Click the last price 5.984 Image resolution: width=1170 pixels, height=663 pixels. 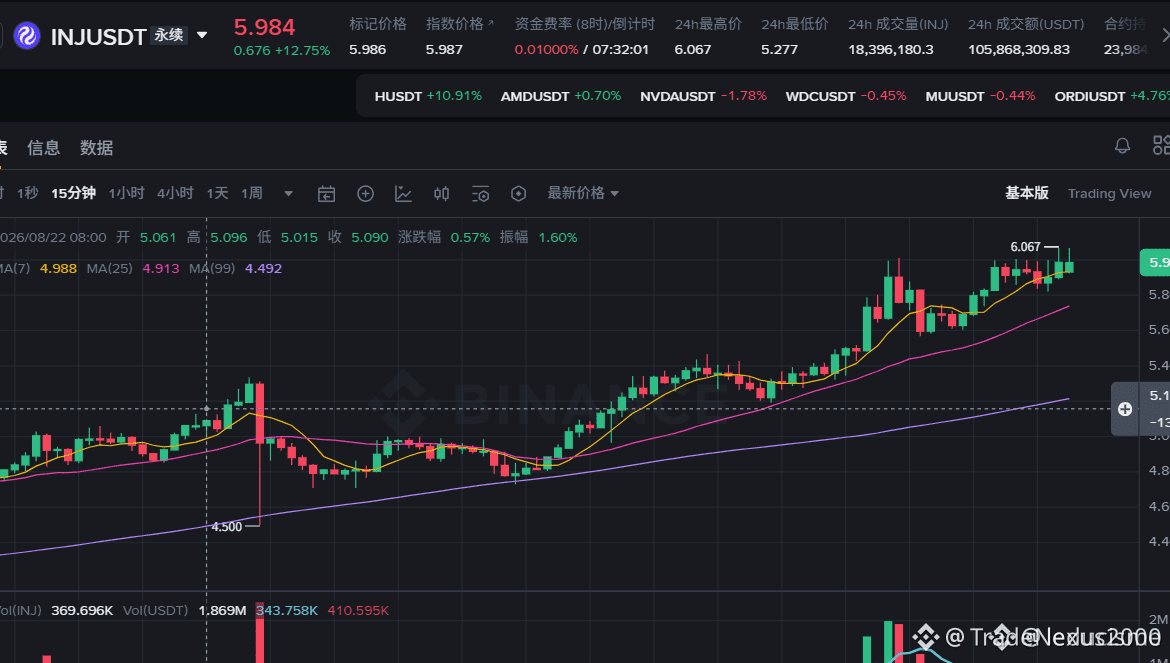(x=264, y=27)
